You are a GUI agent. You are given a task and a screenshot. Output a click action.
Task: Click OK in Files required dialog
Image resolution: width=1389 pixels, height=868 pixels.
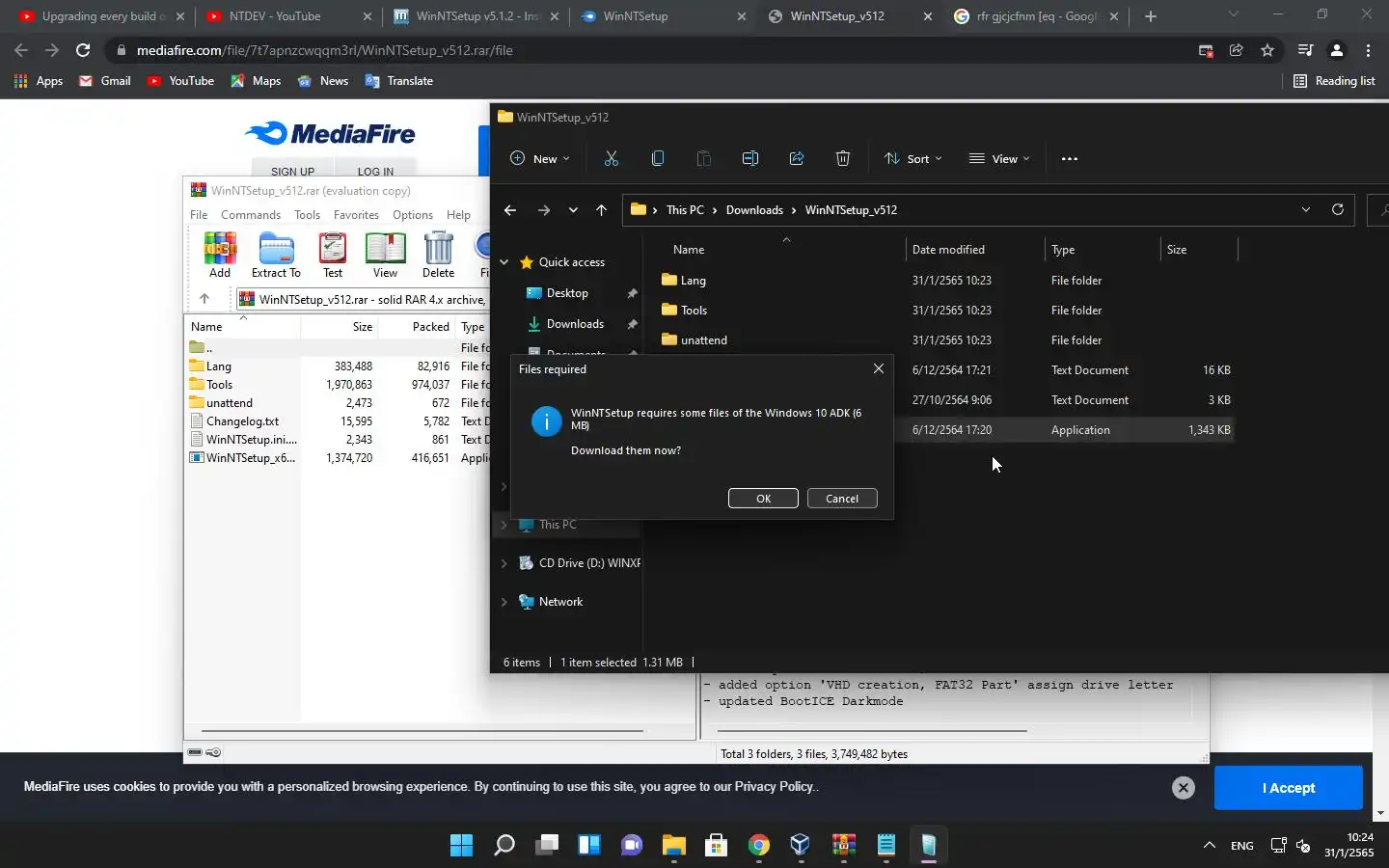(x=763, y=499)
